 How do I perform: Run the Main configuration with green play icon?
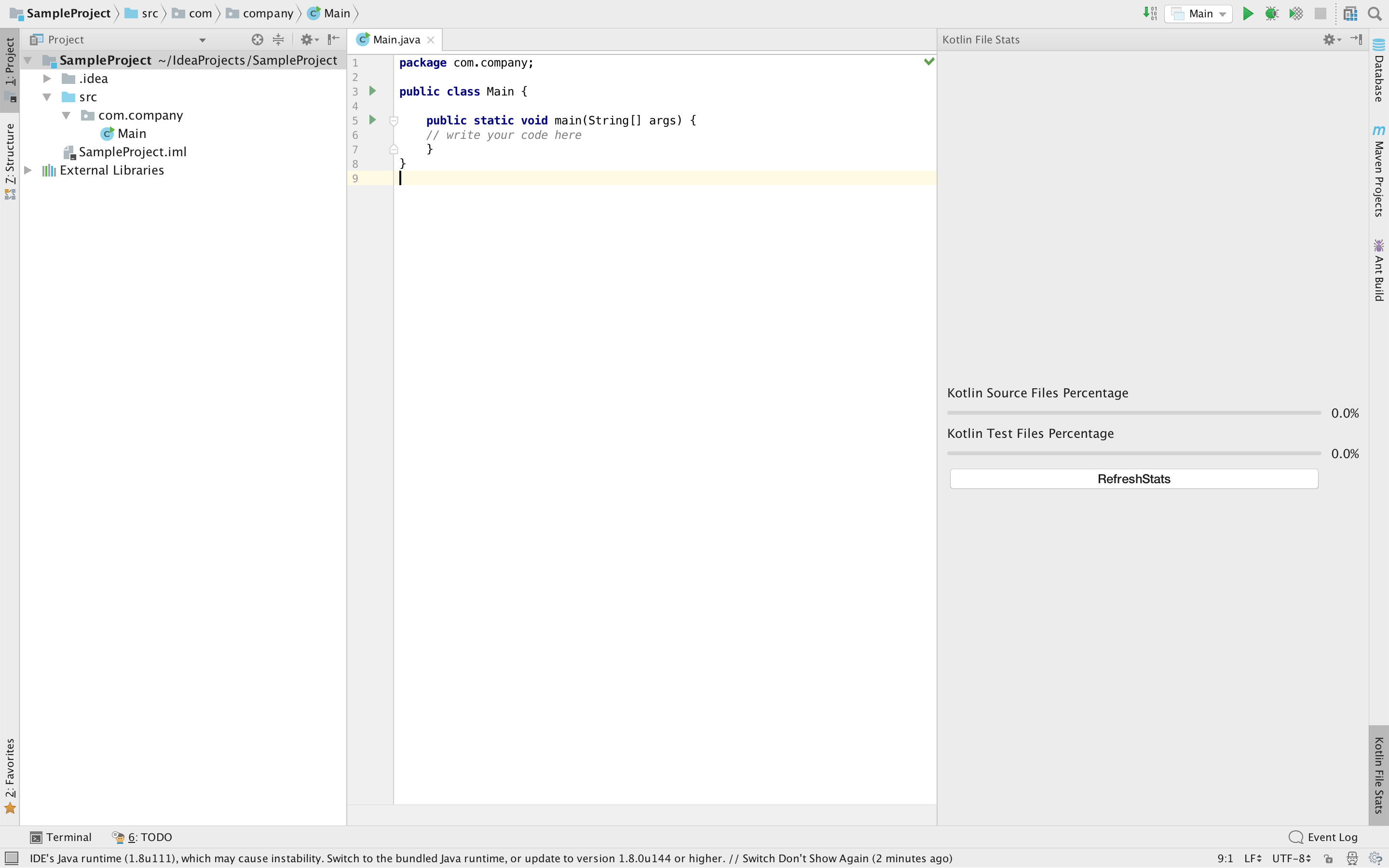click(x=1247, y=14)
